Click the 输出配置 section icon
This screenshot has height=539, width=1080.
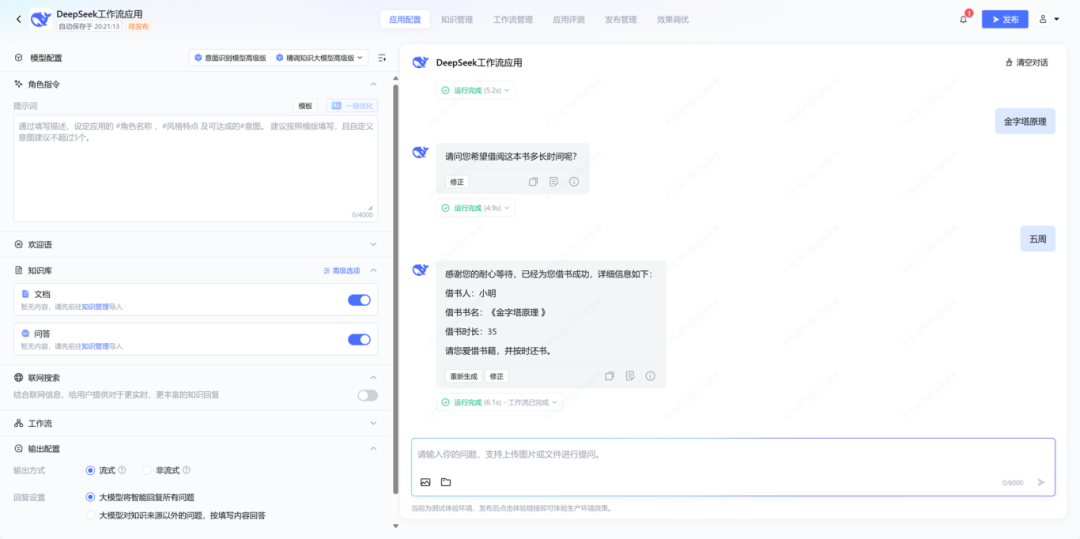[x=19, y=449]
